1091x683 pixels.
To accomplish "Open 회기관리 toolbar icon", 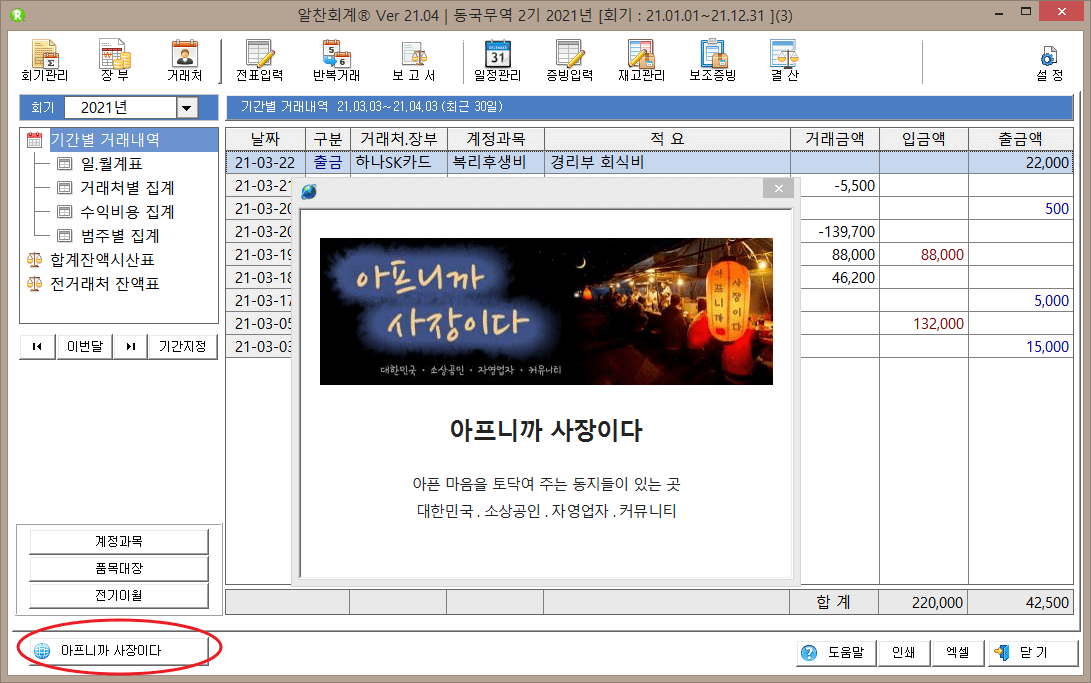I will [x=45, y=61].
